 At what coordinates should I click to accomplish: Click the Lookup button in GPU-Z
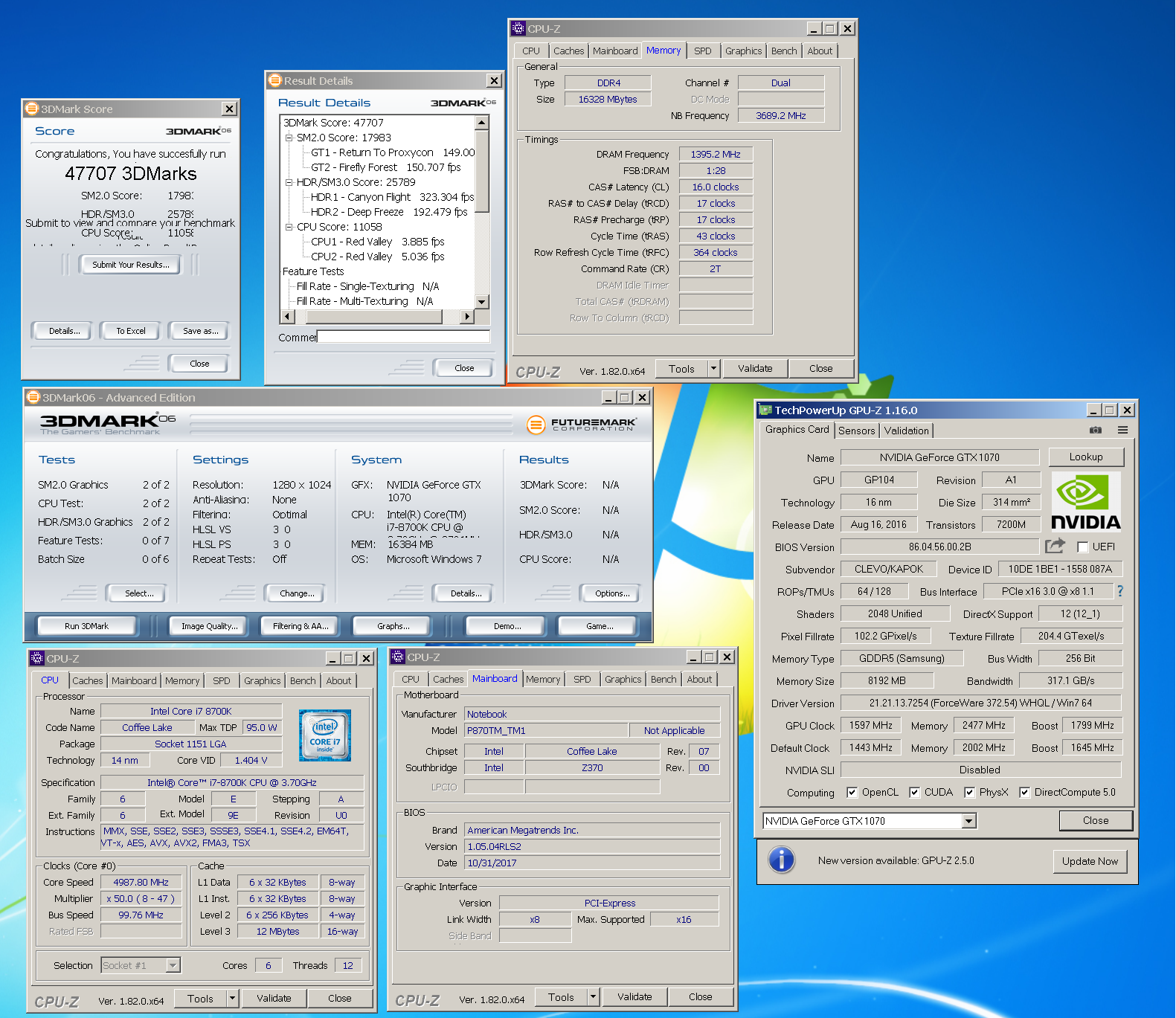click(x=1086, y=457)
